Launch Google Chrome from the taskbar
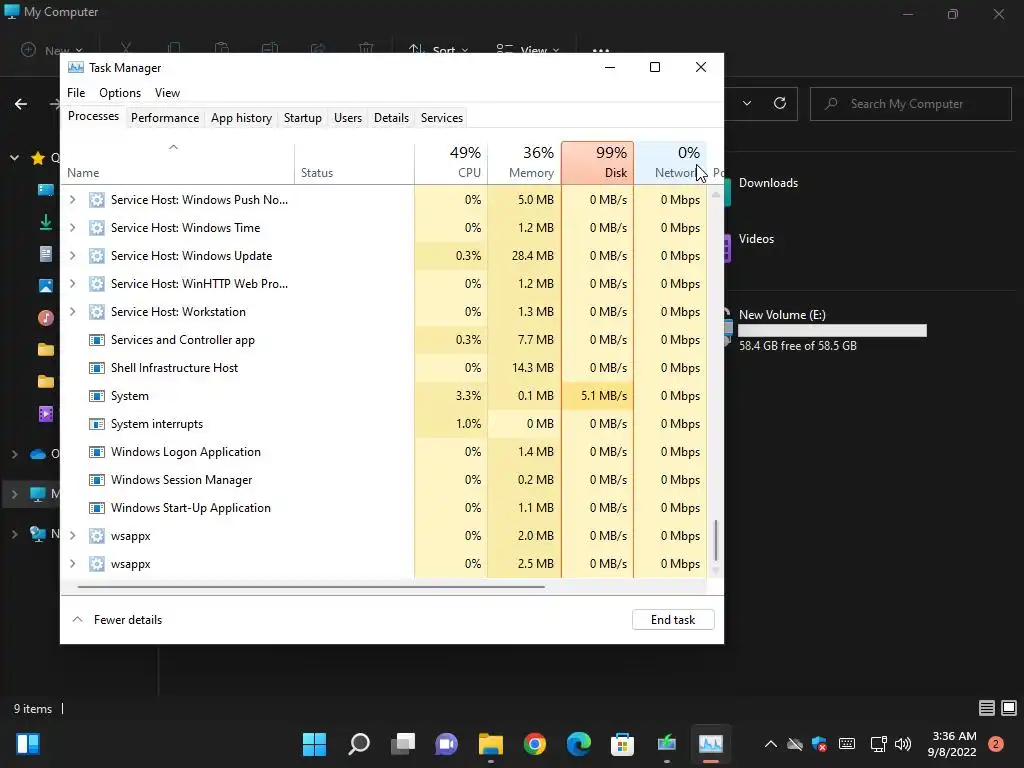 [x=535, y=744]
